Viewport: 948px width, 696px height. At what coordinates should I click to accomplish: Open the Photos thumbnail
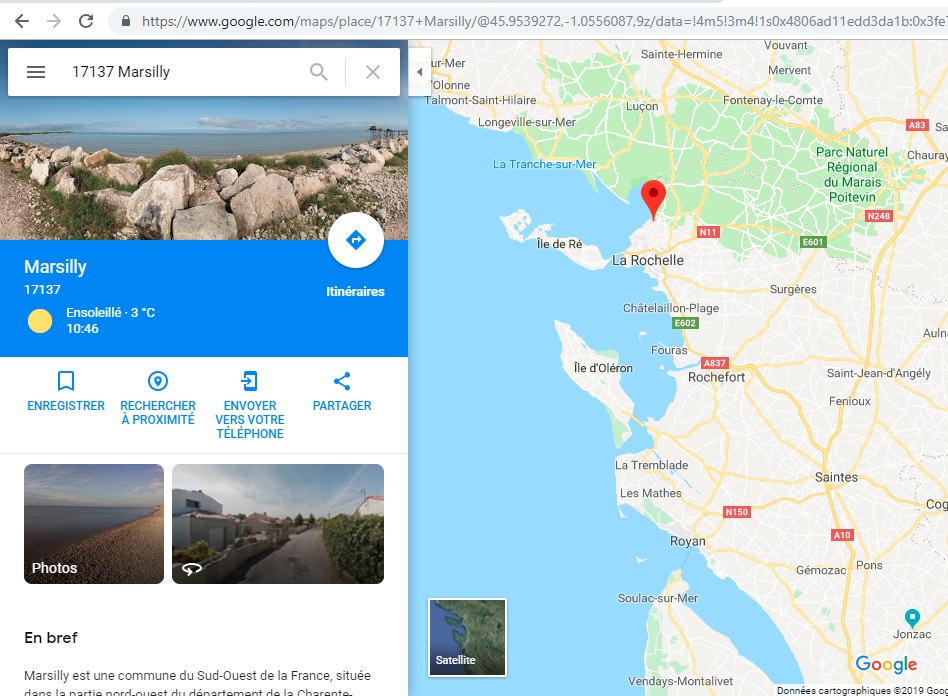94,523
